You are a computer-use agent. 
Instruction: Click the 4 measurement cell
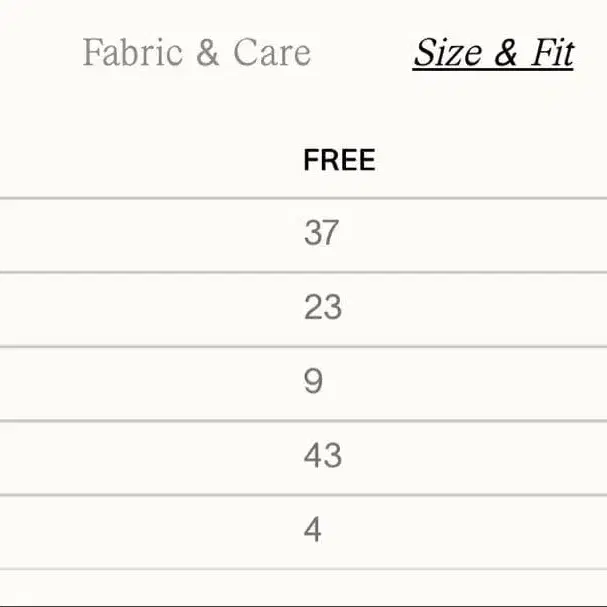click(313, 529)
